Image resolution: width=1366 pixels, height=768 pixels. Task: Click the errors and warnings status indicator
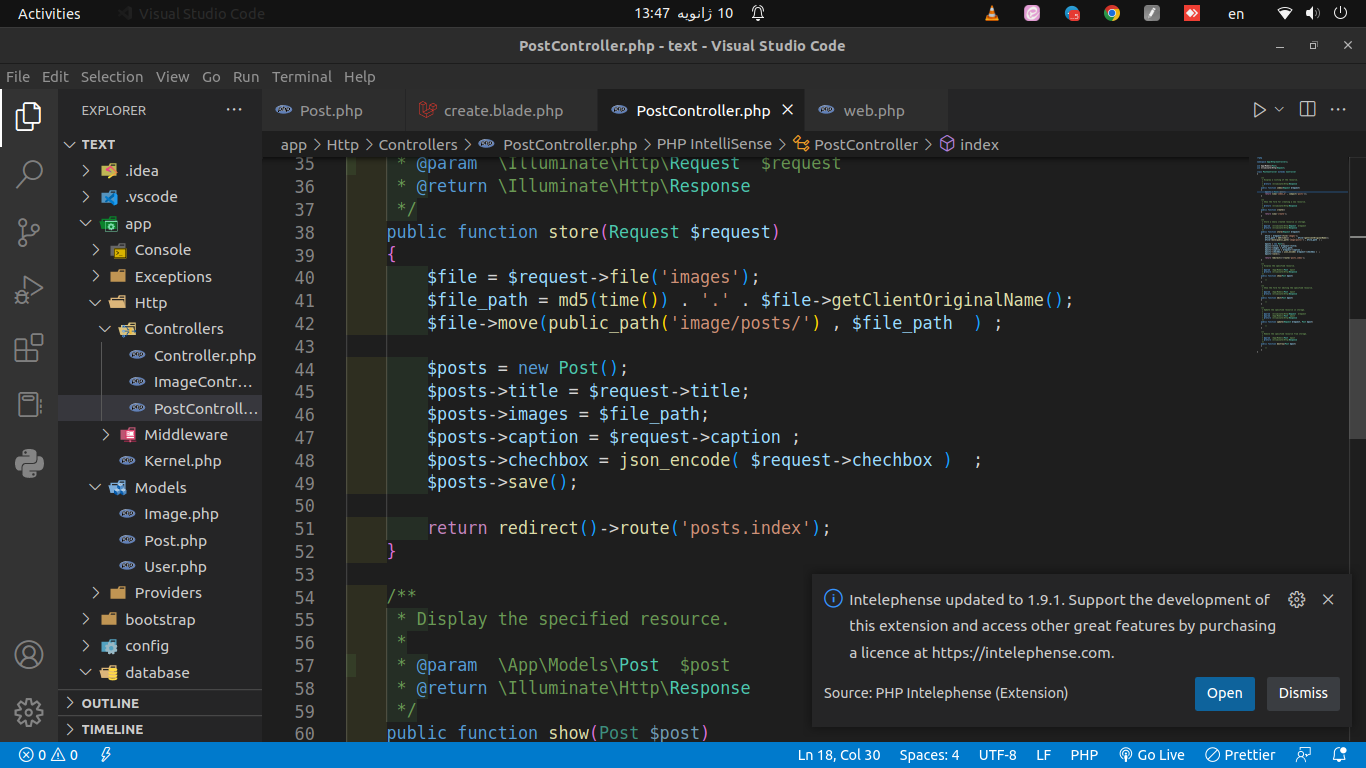[50, 755]
